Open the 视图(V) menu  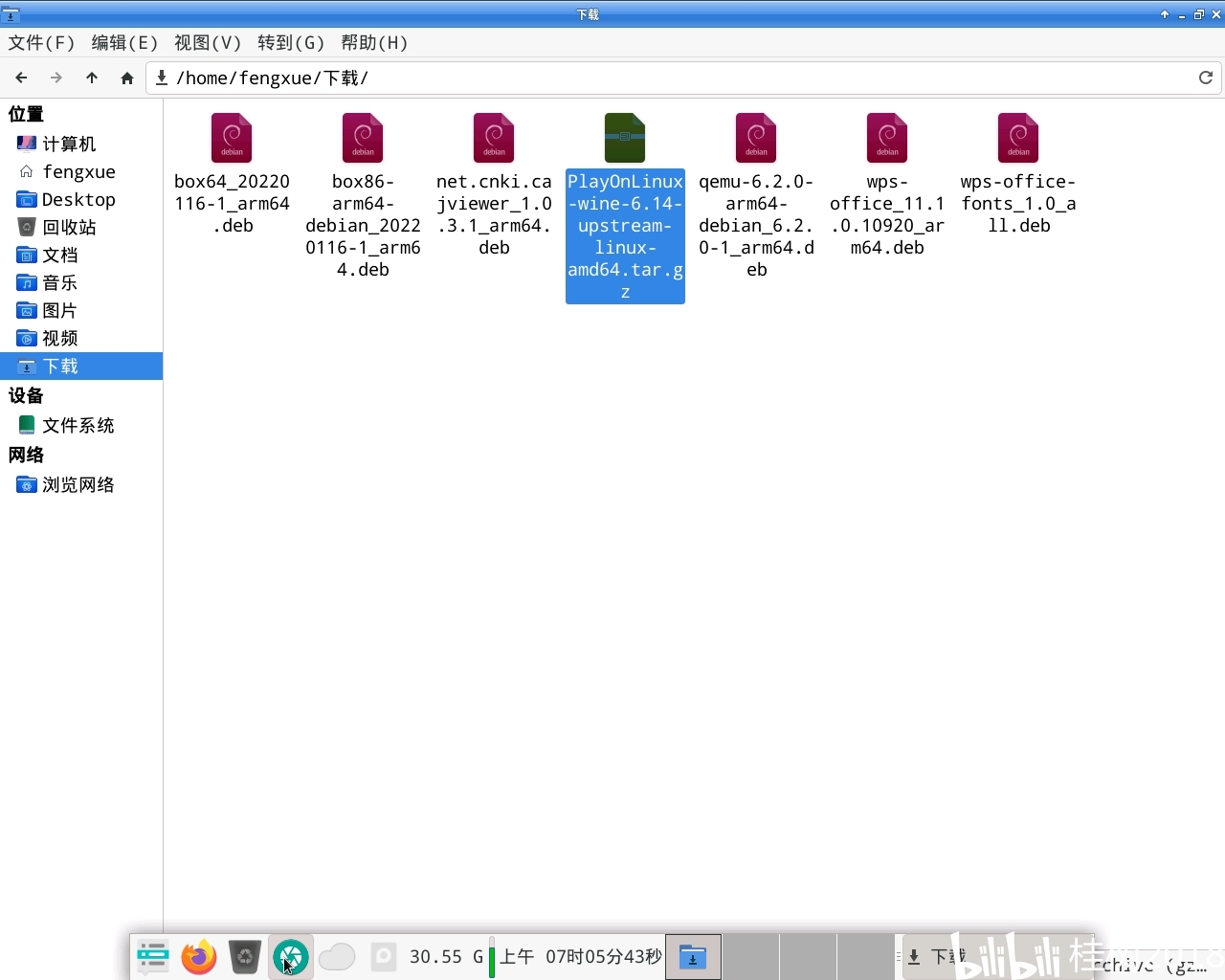click(x=208, y=43)
